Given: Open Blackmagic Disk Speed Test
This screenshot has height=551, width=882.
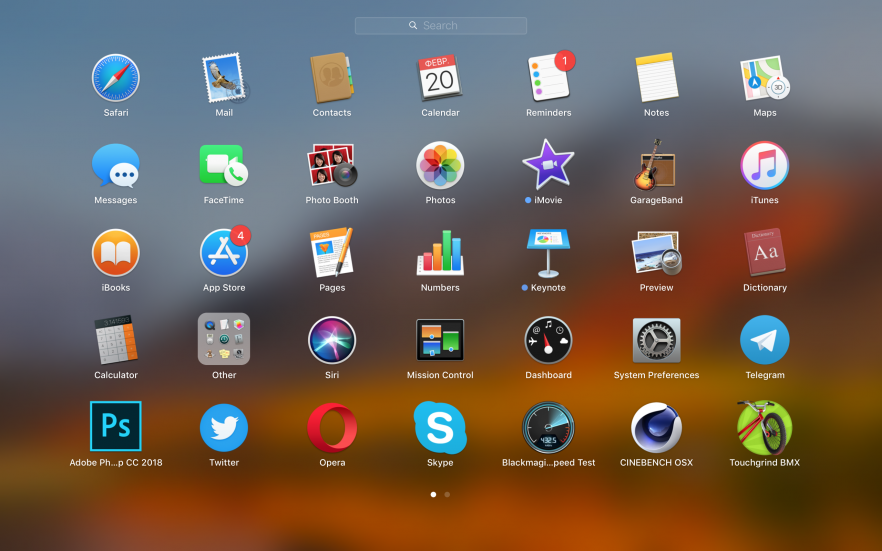Looking at the screenshot, I should 548,427.
